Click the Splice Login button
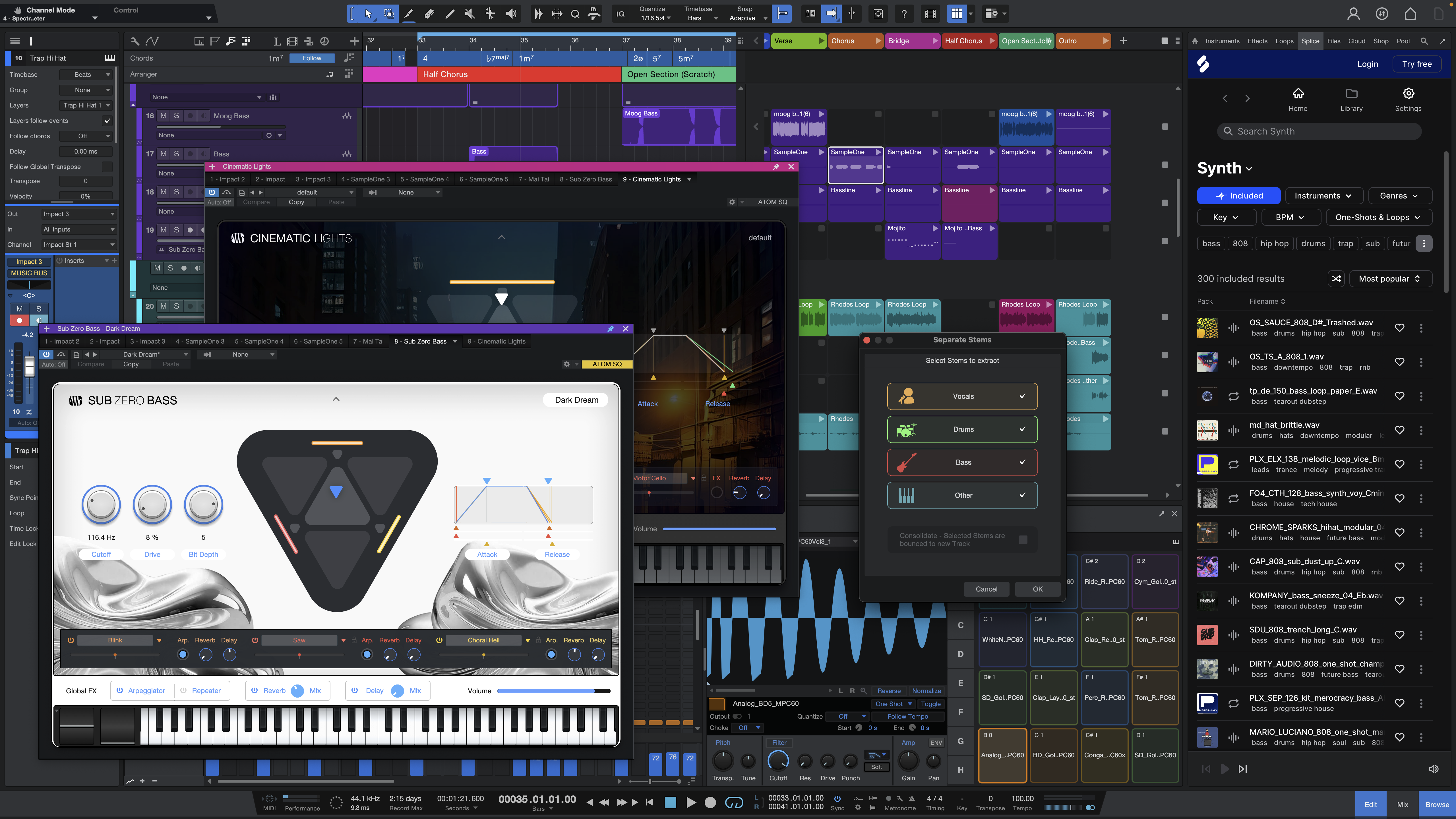 point(1367,64)
